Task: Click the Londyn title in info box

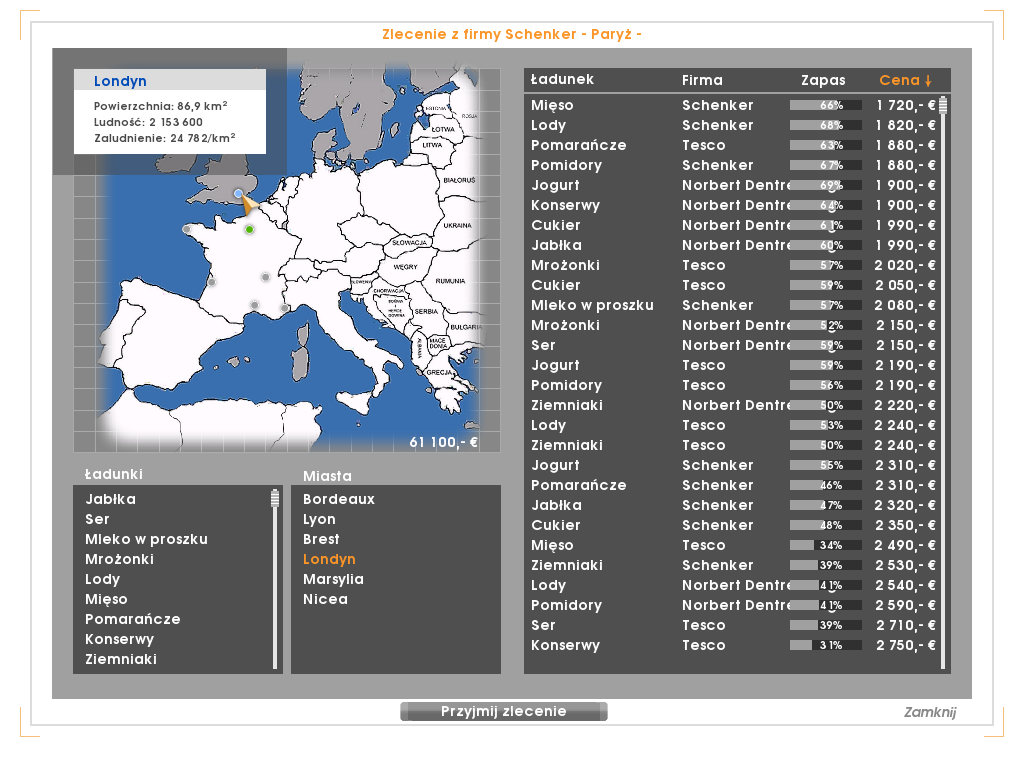Action: click(x=120, y=81)
